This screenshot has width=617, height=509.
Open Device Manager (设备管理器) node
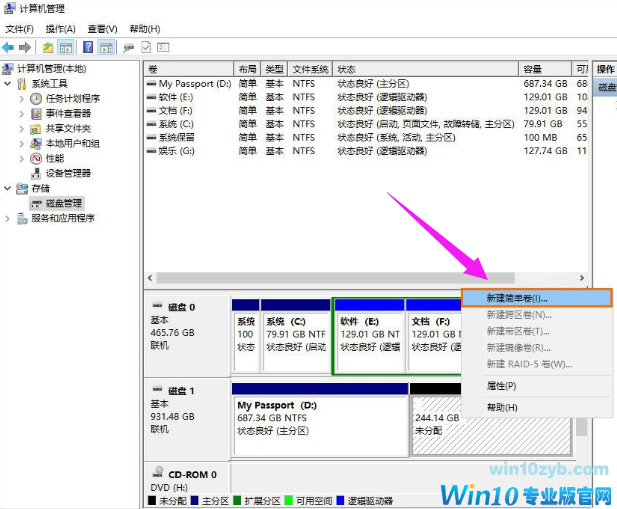pyautogui.click(x=68, y=173)
